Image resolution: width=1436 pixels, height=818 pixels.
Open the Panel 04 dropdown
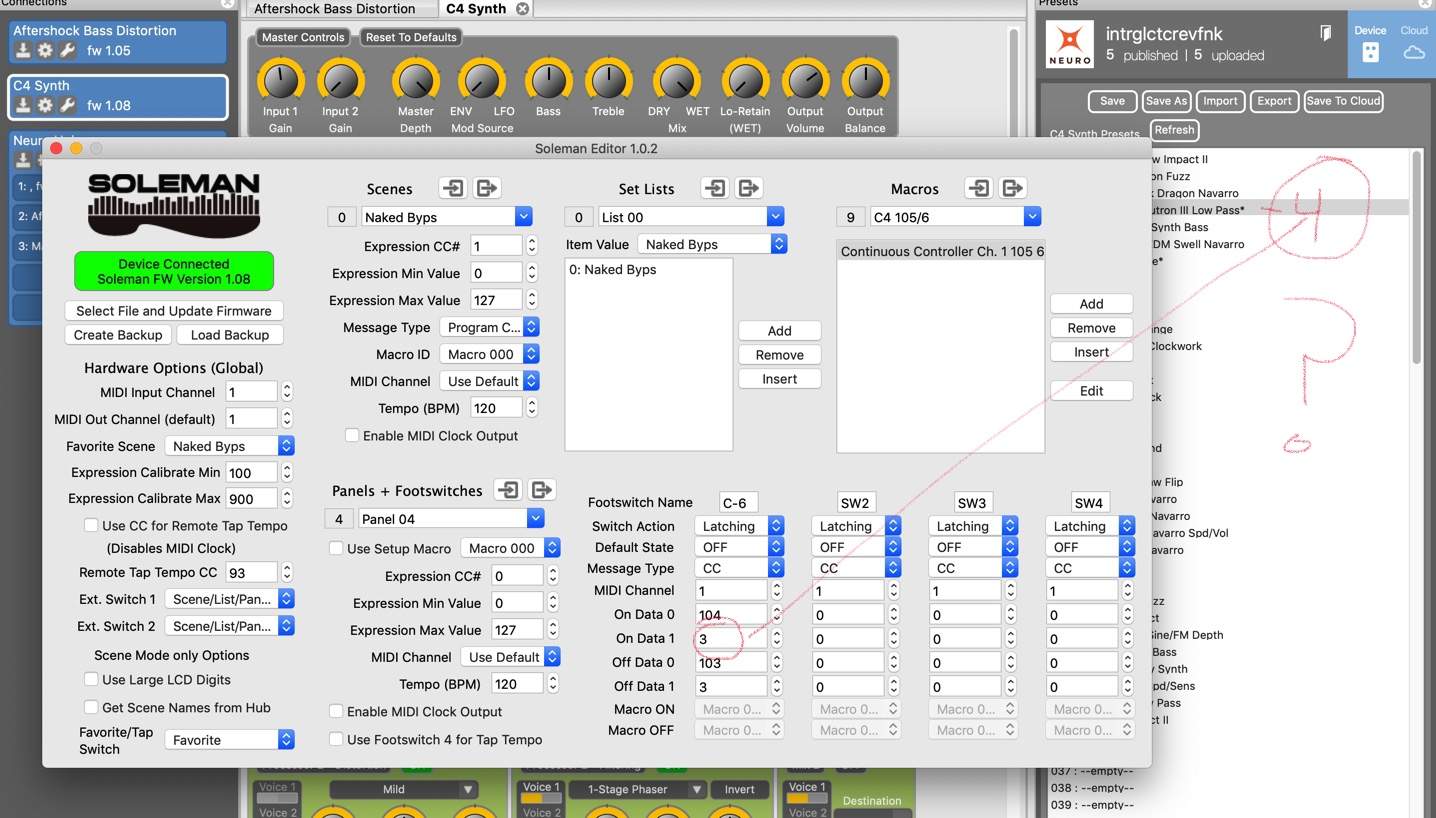[x=451, y=518]
